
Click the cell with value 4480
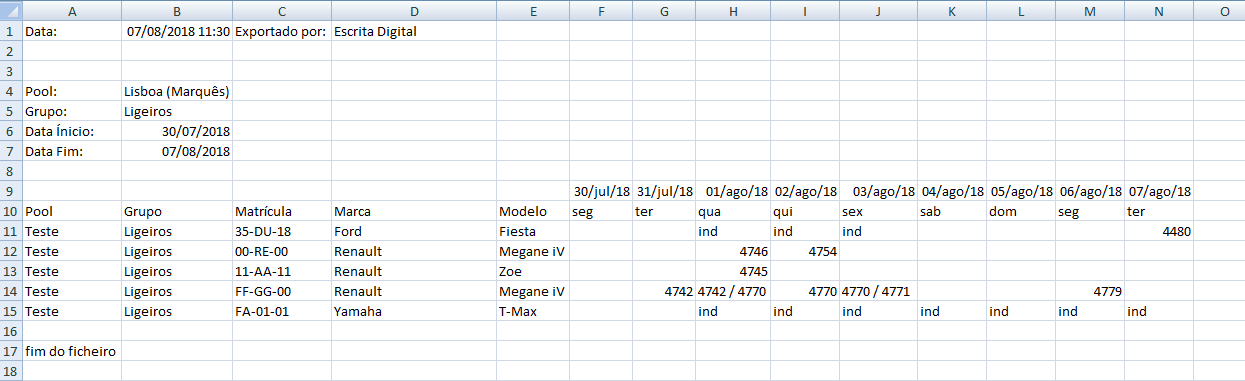point(1159,231)
